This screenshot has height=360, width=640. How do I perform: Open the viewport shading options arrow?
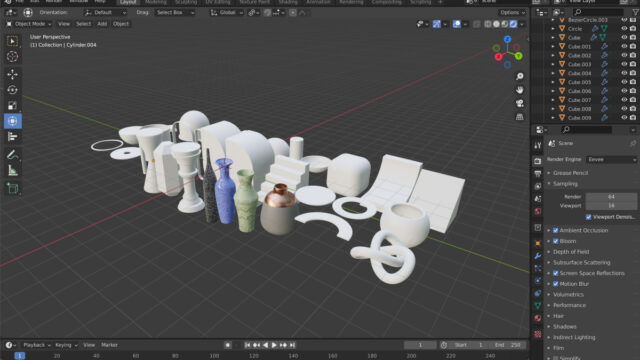point(522,24)
